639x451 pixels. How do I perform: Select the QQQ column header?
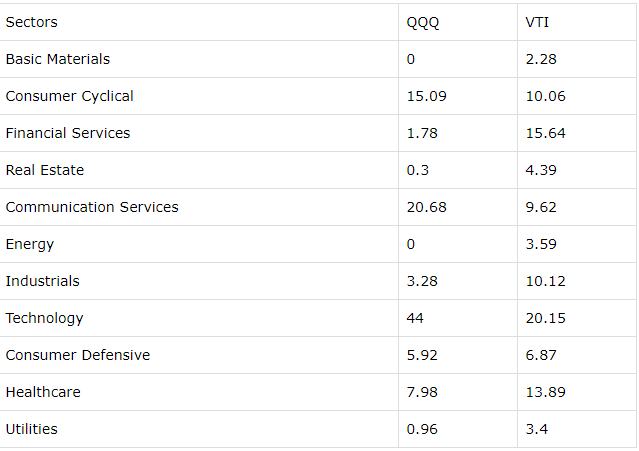coord(423,22)
